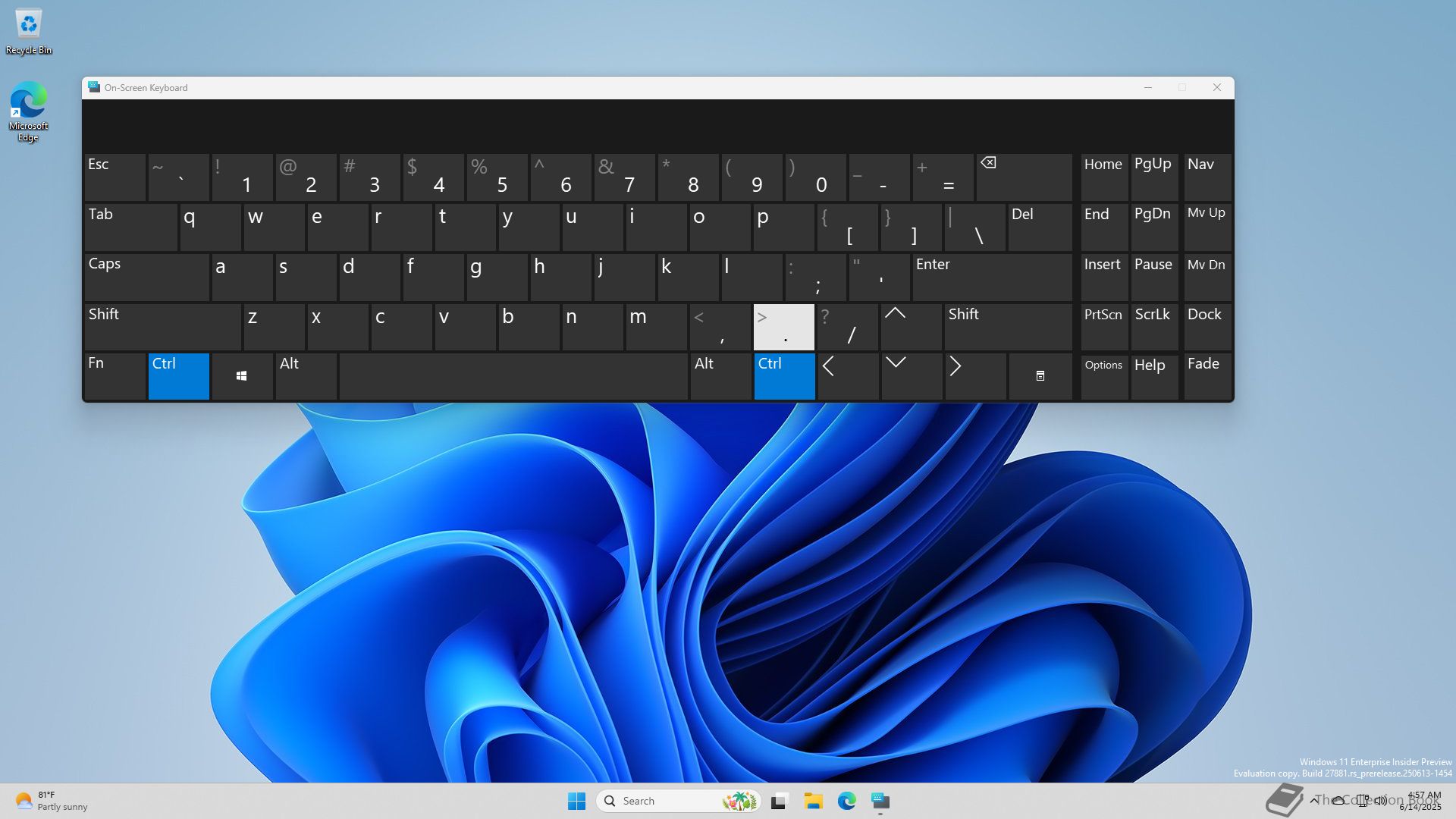Toggle the ScrLk key
The height and width of the screenshot is (819, 1456).
1153,326
